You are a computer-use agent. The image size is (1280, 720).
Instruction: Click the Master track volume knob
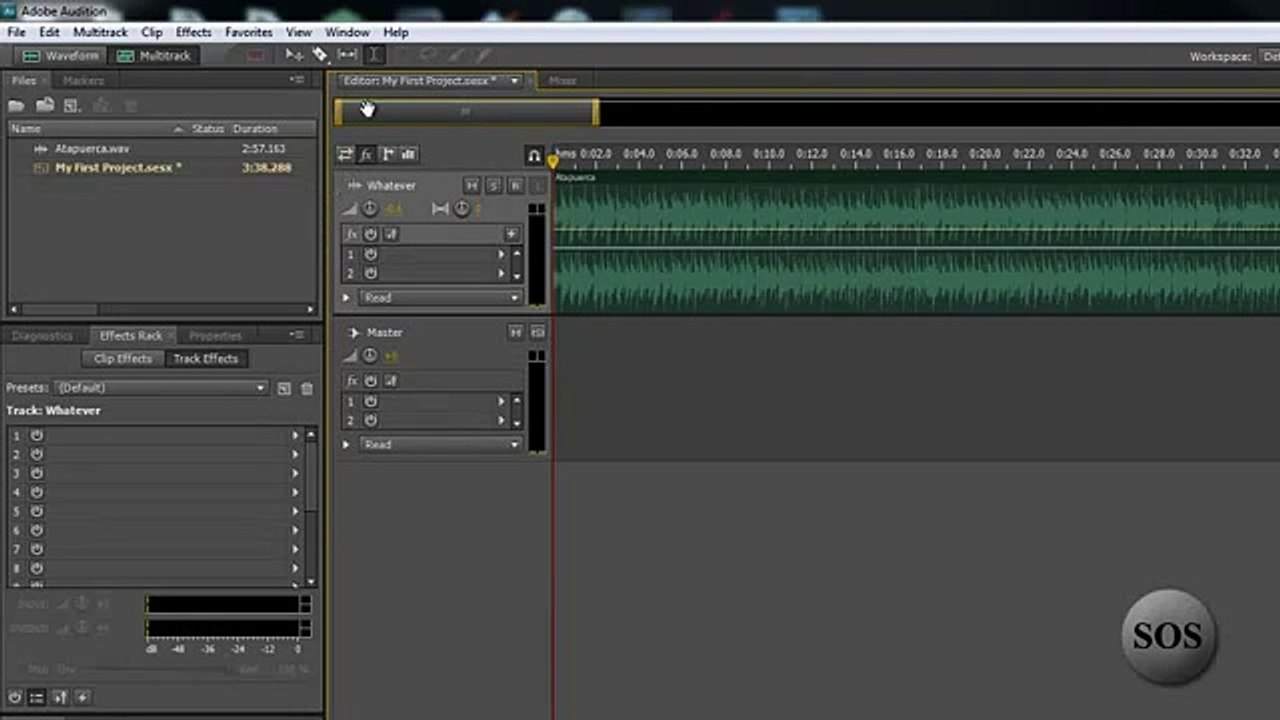tap(370, 356)
